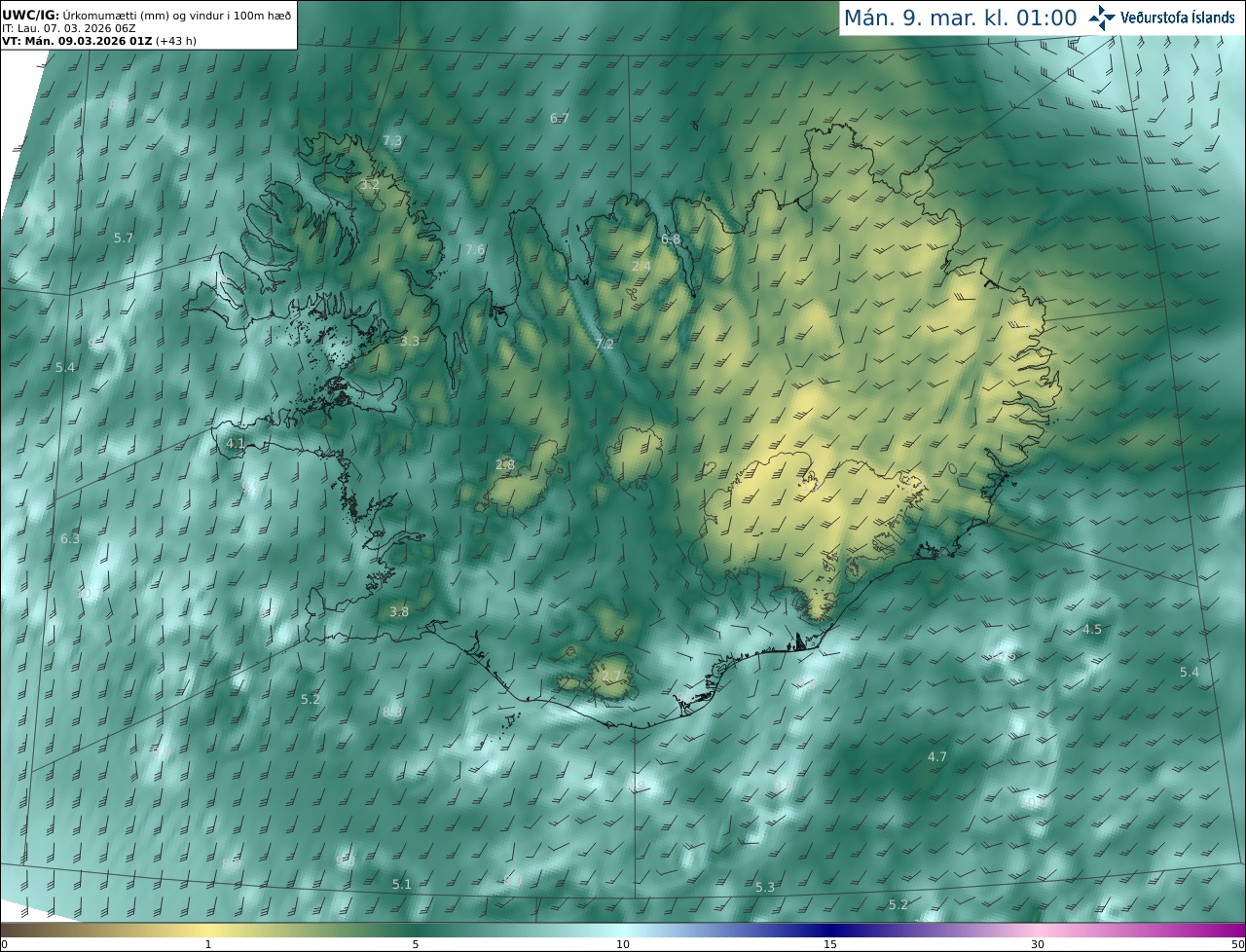
Task: Select the 2.8 value on the glacier
Action: pyautogui.click(x=505, y=465)
